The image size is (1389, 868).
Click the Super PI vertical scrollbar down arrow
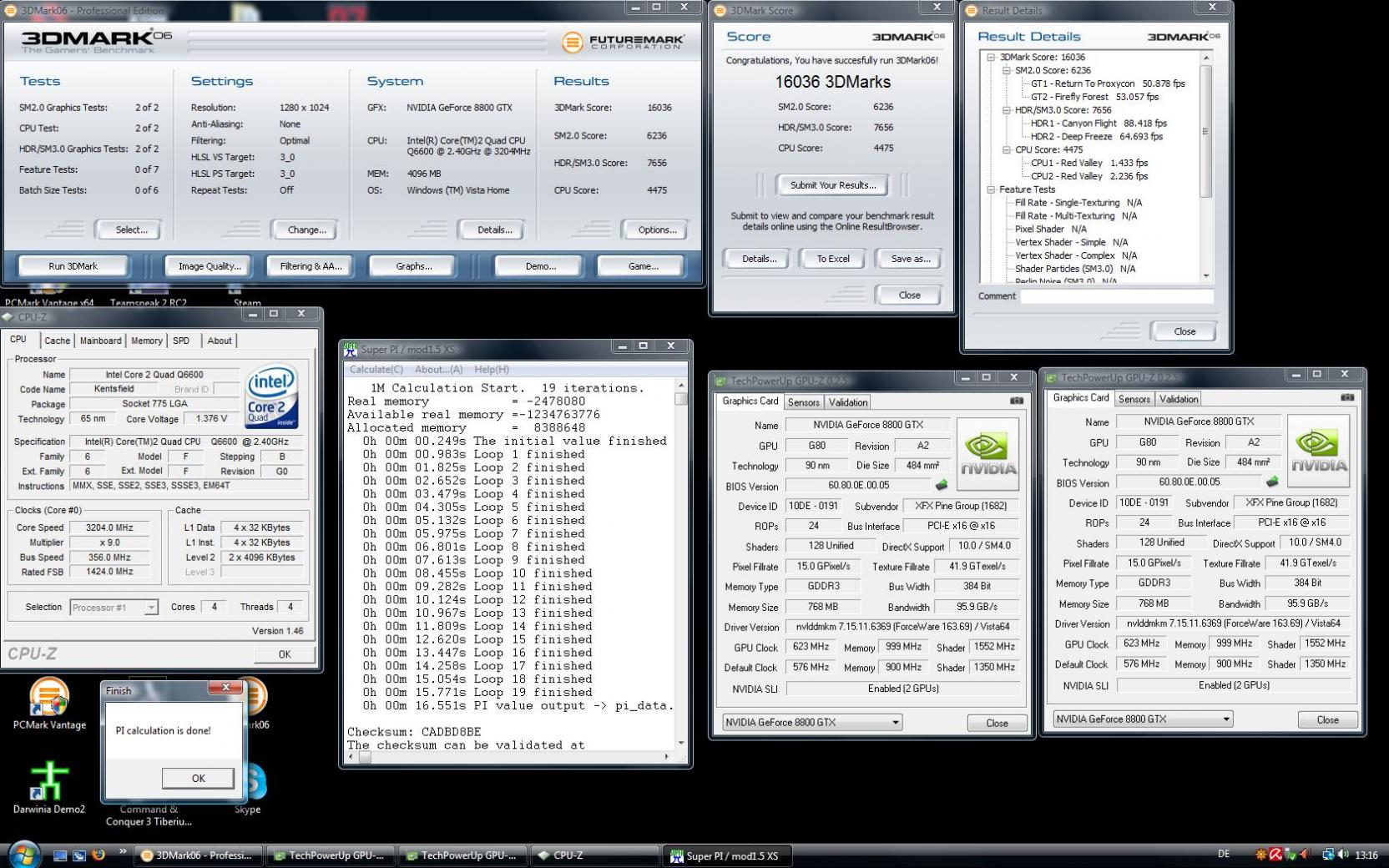[x=681, y=743]
